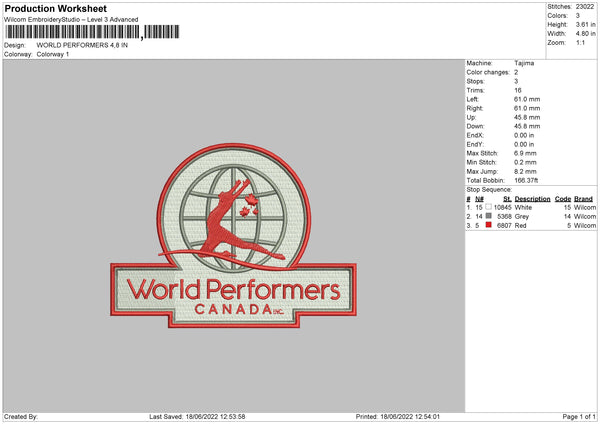600x424 pixels.
Task: Click the 'Production Worksheet' title
Action: pyautogui.click(x=55, y=8)
